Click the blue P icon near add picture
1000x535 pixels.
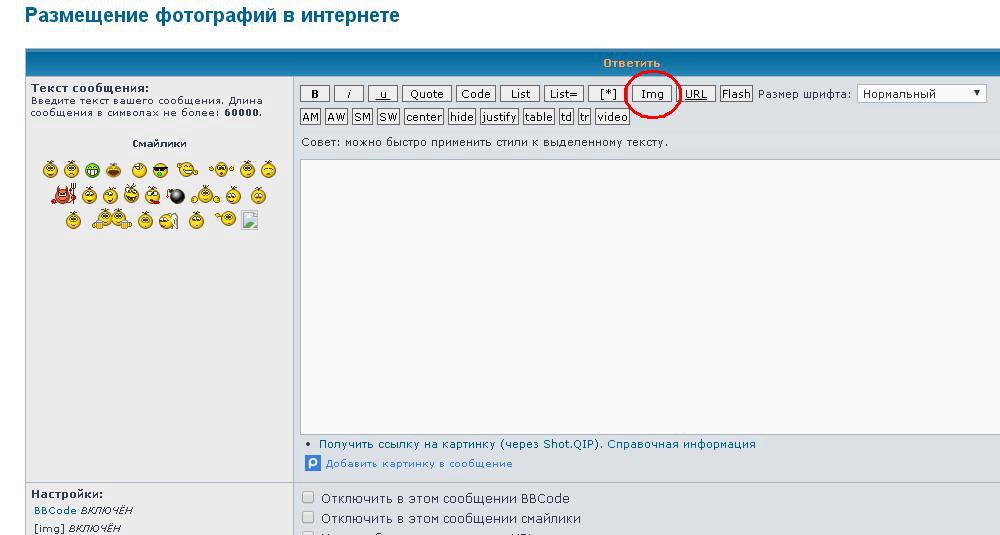pos(312,463)
